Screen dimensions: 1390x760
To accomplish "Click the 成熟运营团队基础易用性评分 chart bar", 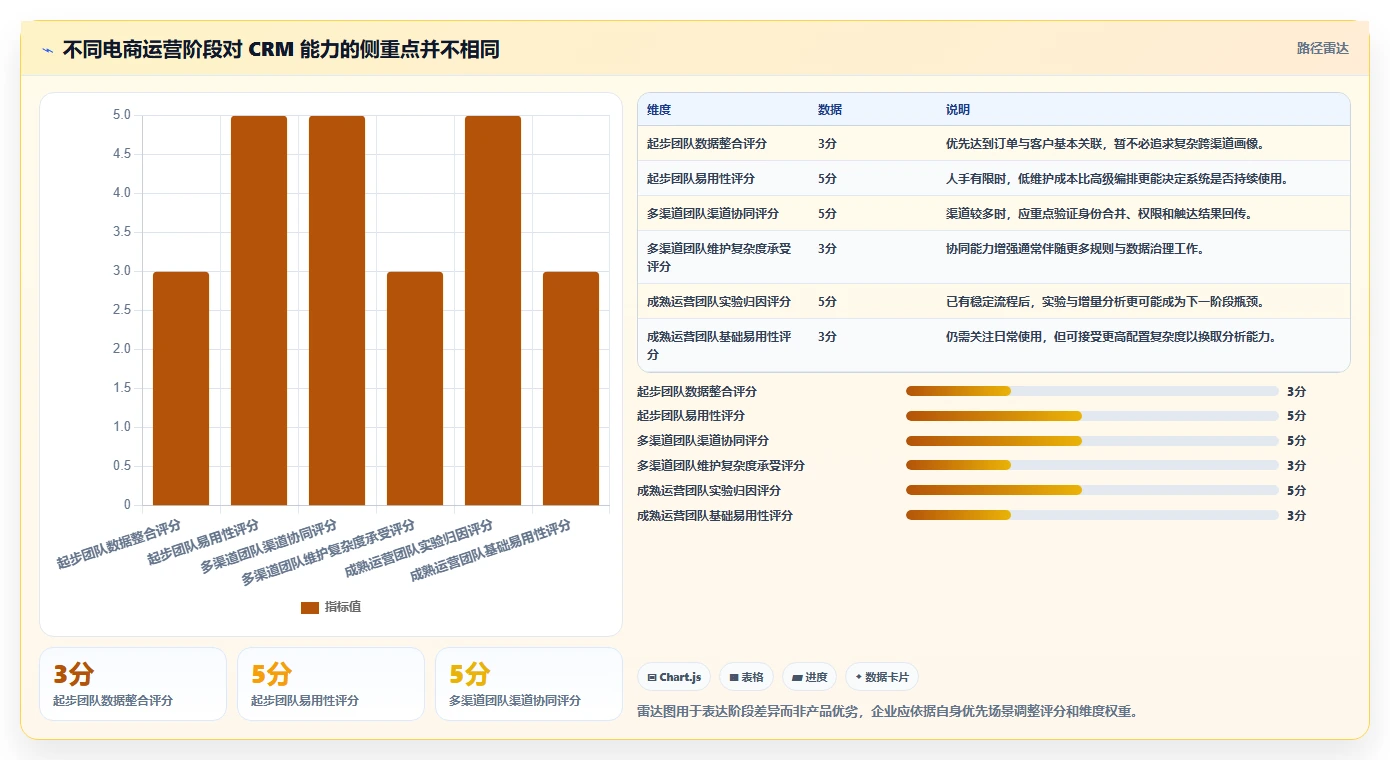I will coord(571,388).
